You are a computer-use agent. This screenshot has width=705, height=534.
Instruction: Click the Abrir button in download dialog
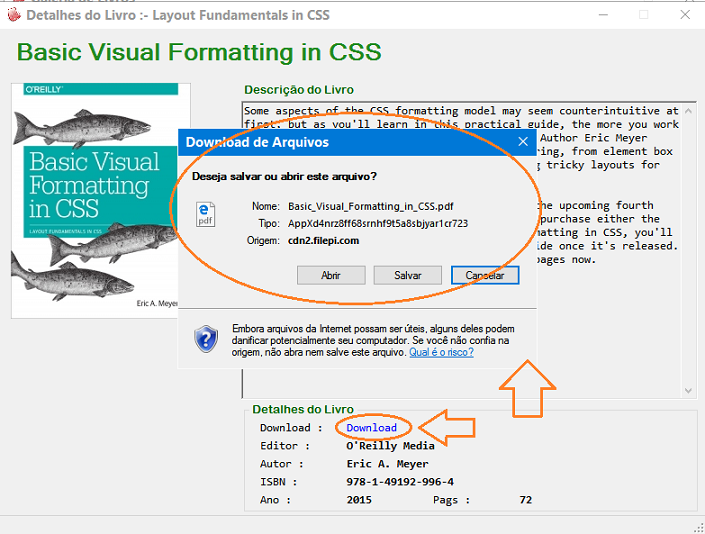click(x=331, y=275)
